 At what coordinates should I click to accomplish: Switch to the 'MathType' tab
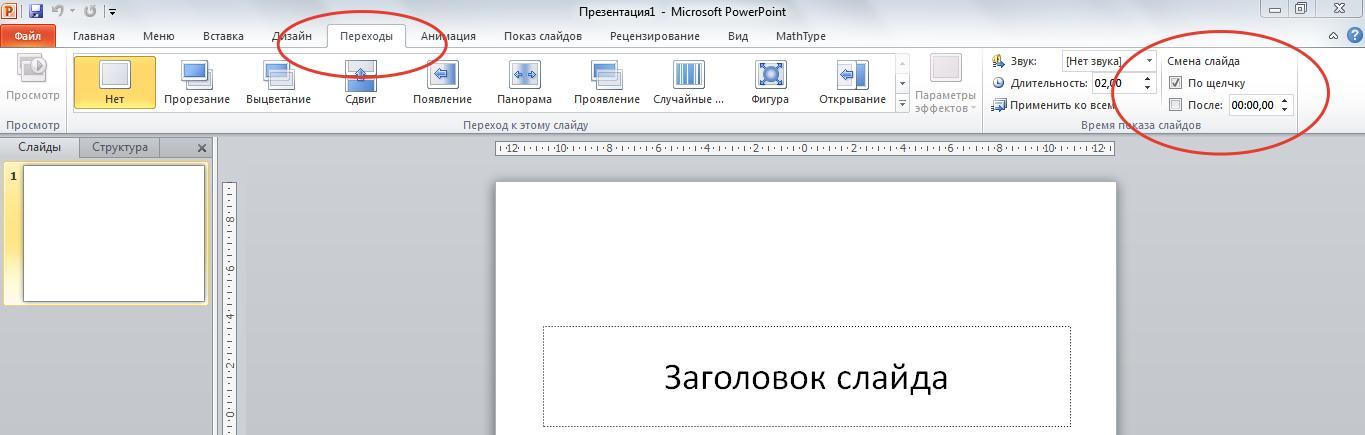click(x=801, y=36)
